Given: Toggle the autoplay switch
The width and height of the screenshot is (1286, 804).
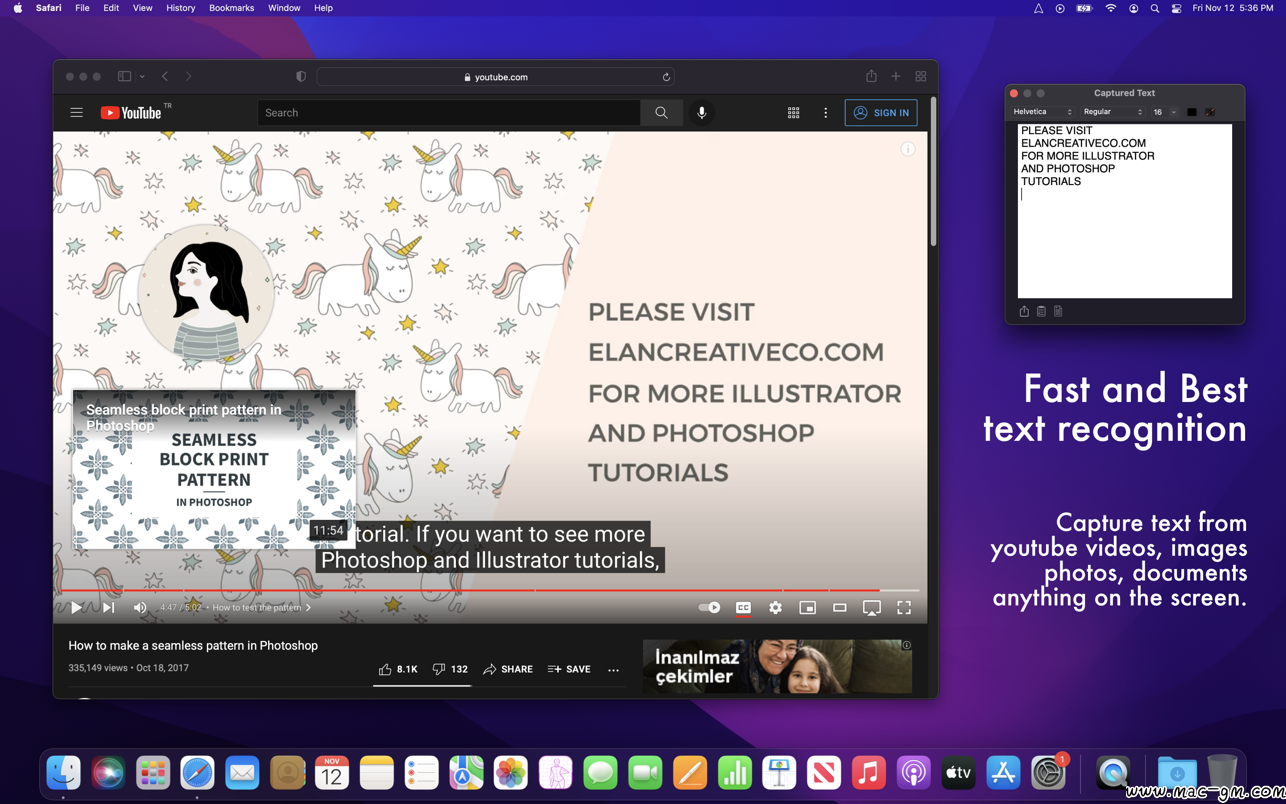Looking at the screenshot, I should pos(709,607).
